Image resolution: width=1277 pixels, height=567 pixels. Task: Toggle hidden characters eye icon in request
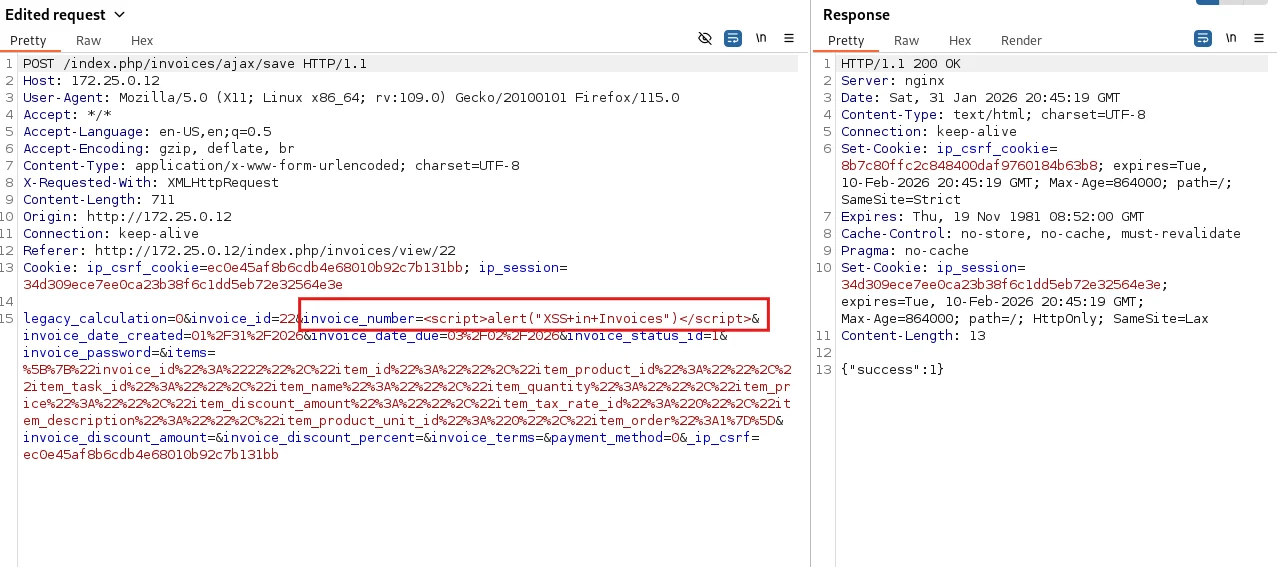pos(705,38)
